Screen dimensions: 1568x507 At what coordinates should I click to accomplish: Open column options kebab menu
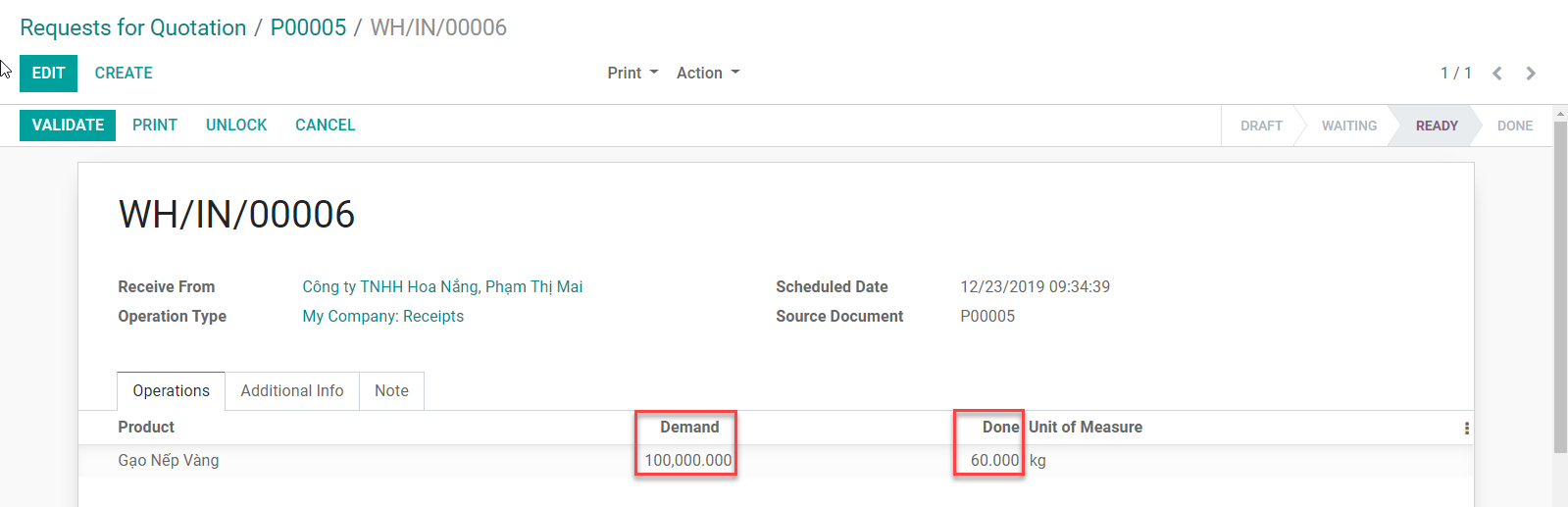(x=1466, y=429)
